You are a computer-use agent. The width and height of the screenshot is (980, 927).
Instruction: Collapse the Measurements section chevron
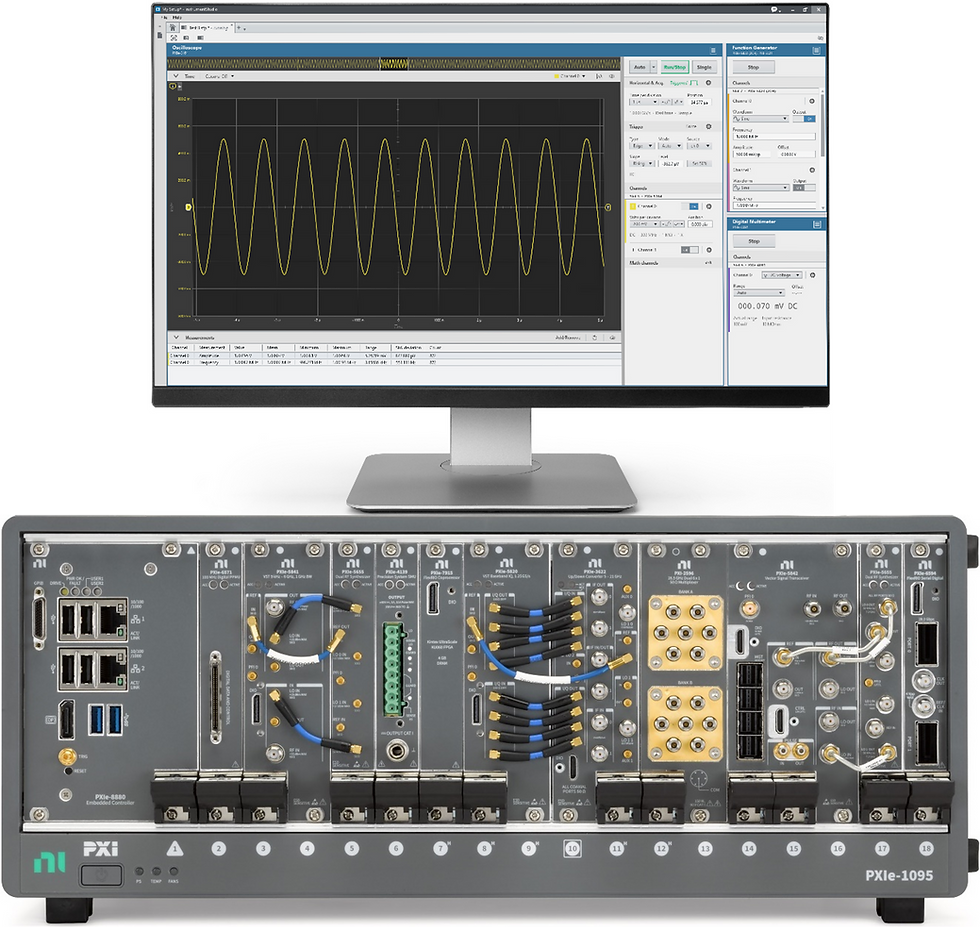pos(176,338)
